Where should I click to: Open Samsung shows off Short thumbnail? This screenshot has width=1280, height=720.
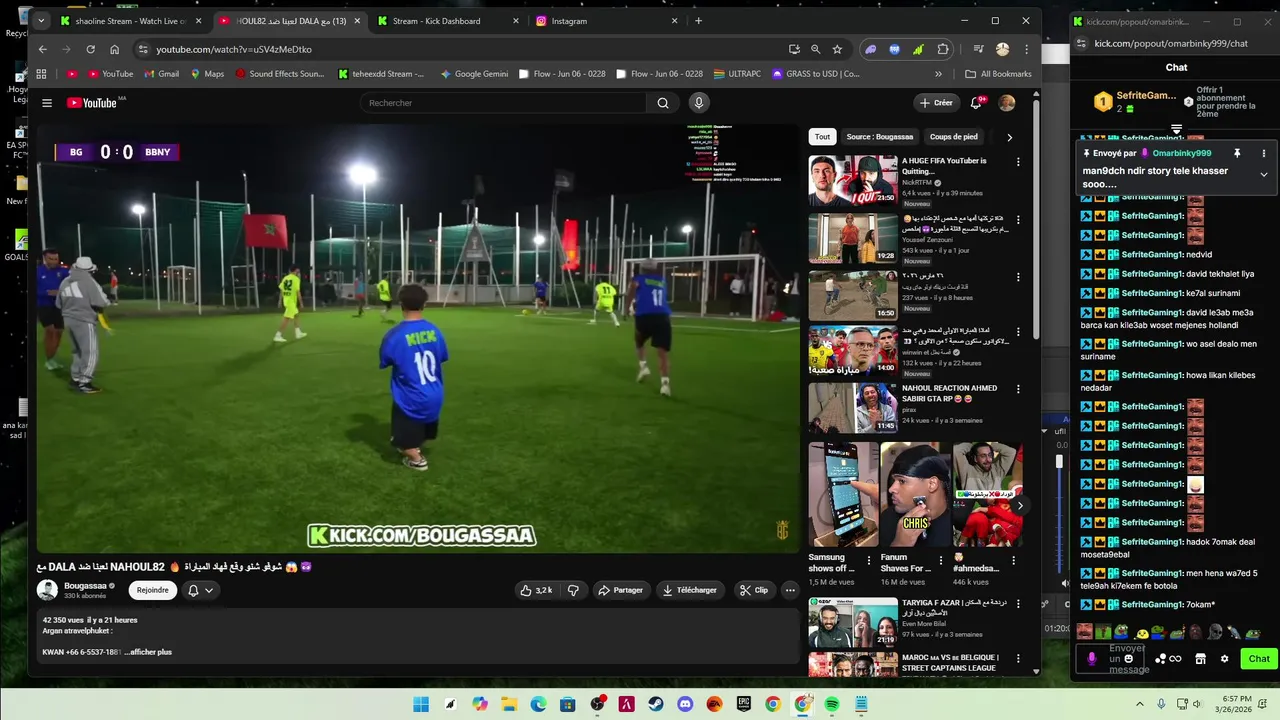pyautogui.click(x=843, y=494)
